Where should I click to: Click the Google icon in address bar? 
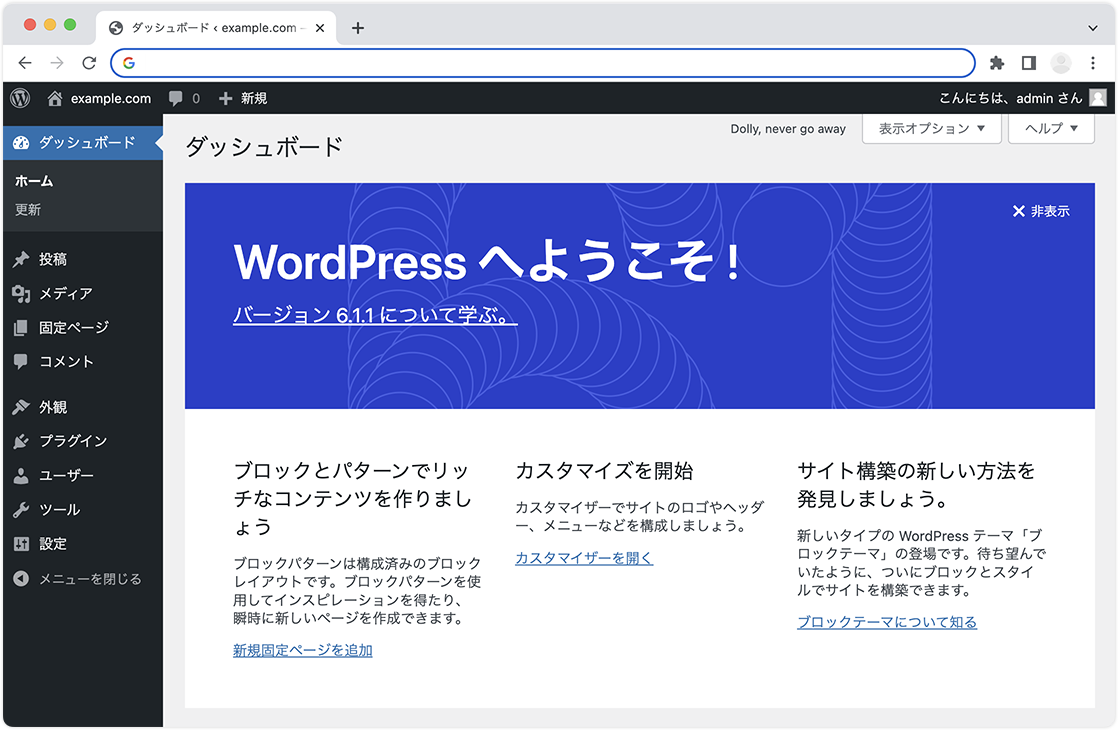click(129, 63)
